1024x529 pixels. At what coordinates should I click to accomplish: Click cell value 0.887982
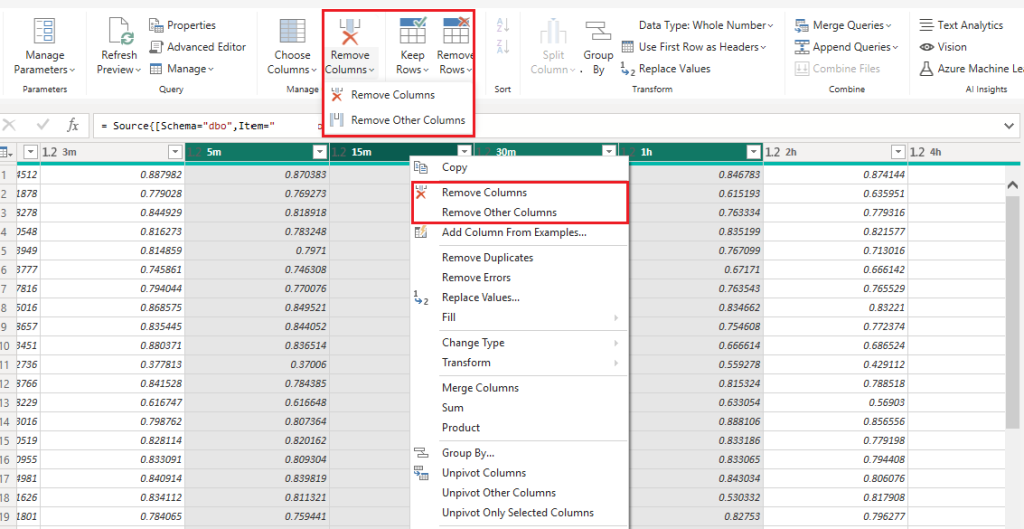(161, 174)
